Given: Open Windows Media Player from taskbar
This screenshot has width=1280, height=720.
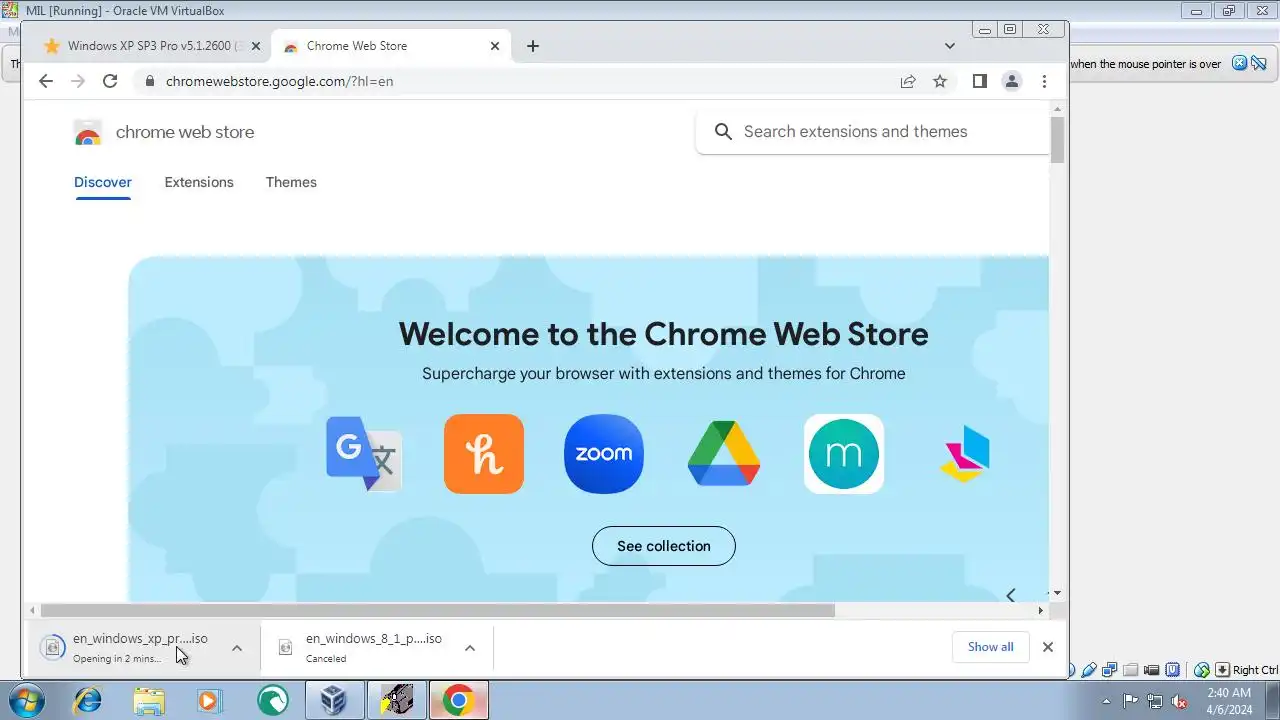Looking at the screenshot, I should coord(209,700).
